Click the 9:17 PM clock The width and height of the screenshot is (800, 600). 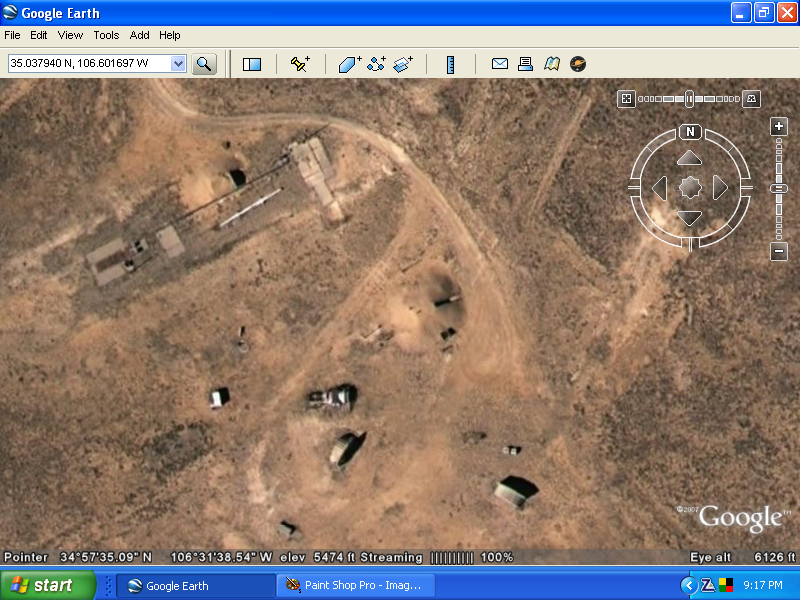[763, 585]
